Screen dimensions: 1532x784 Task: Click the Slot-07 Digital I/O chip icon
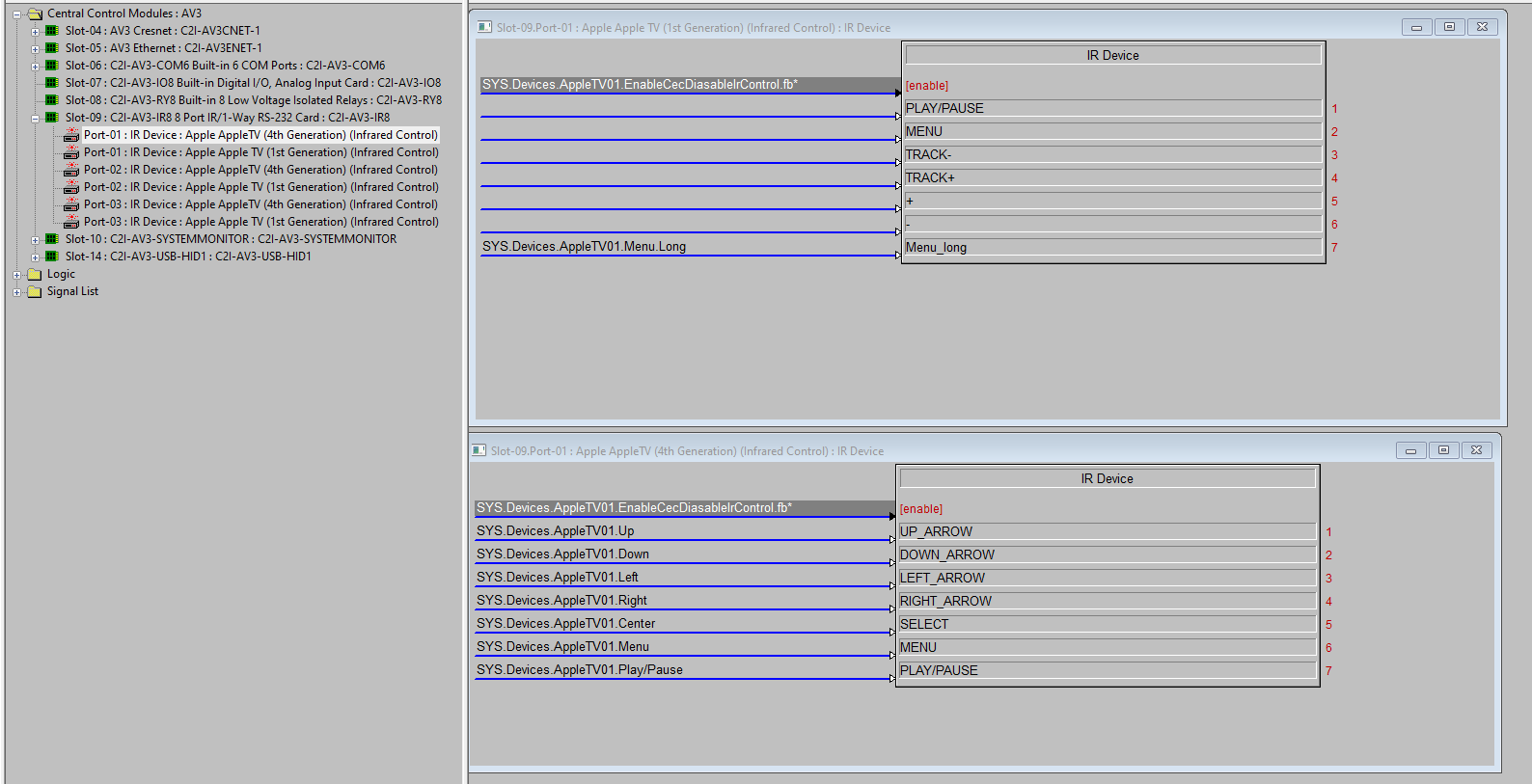(52, 83)
